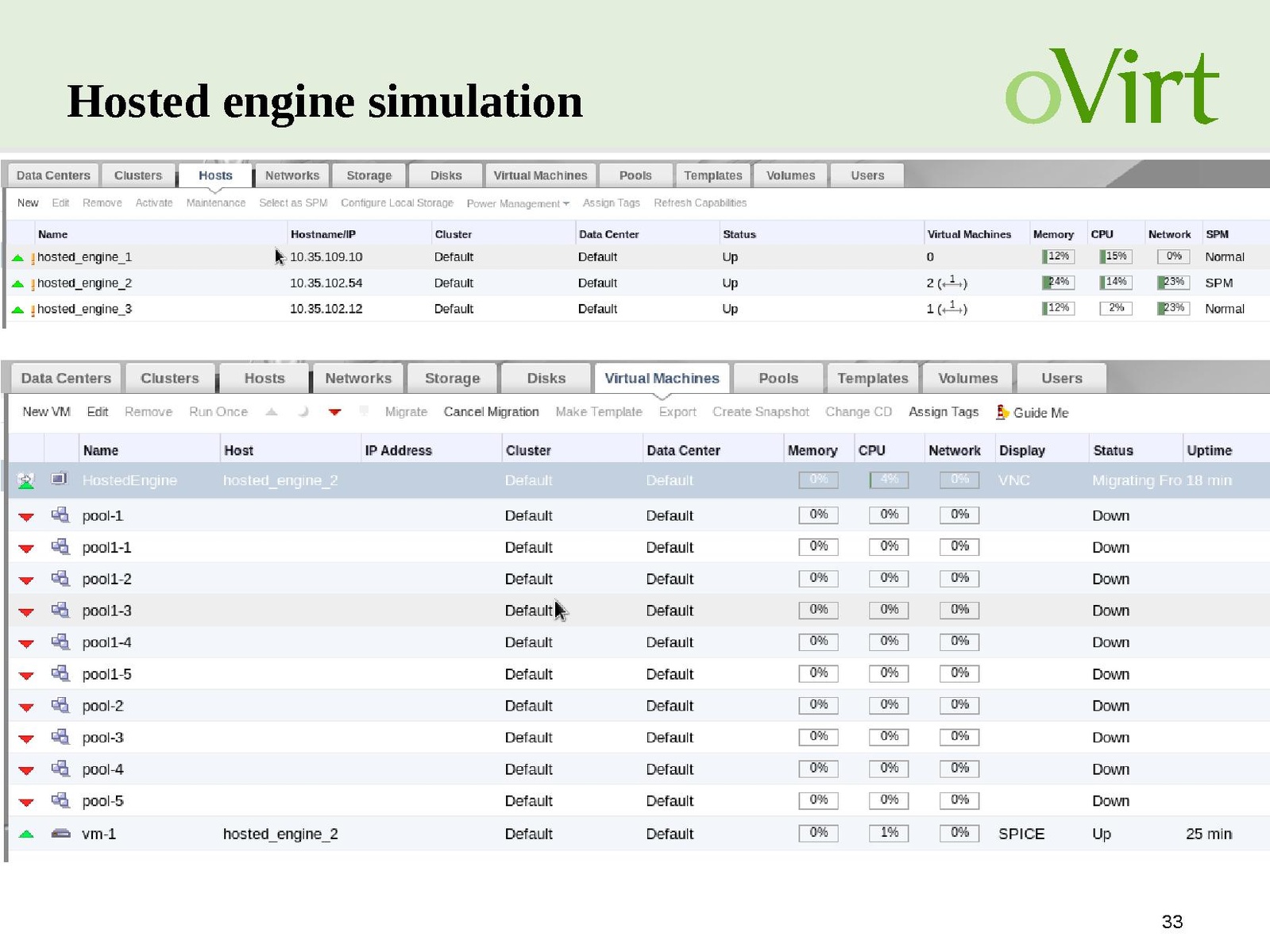Click the Console icon next to Migrate
The image size is (1270, 952).
(x=364, y=411)
